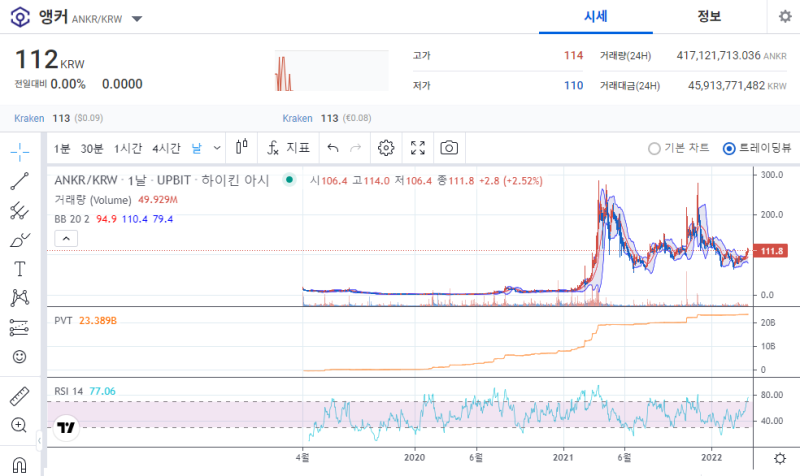Collapse the drawing toolbar side arrow

click(39, 440)
